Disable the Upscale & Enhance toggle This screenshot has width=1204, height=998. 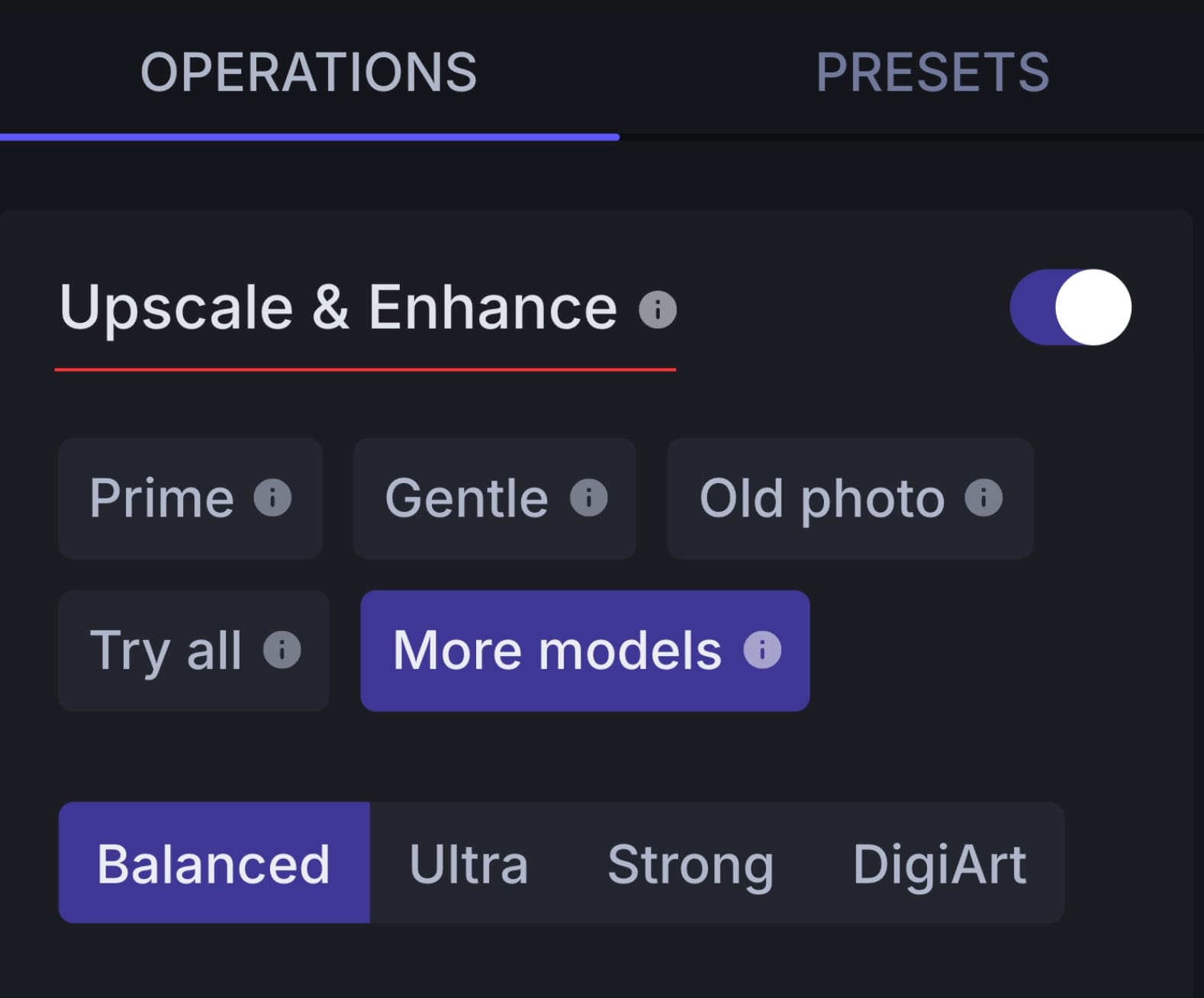point(1070,307)
